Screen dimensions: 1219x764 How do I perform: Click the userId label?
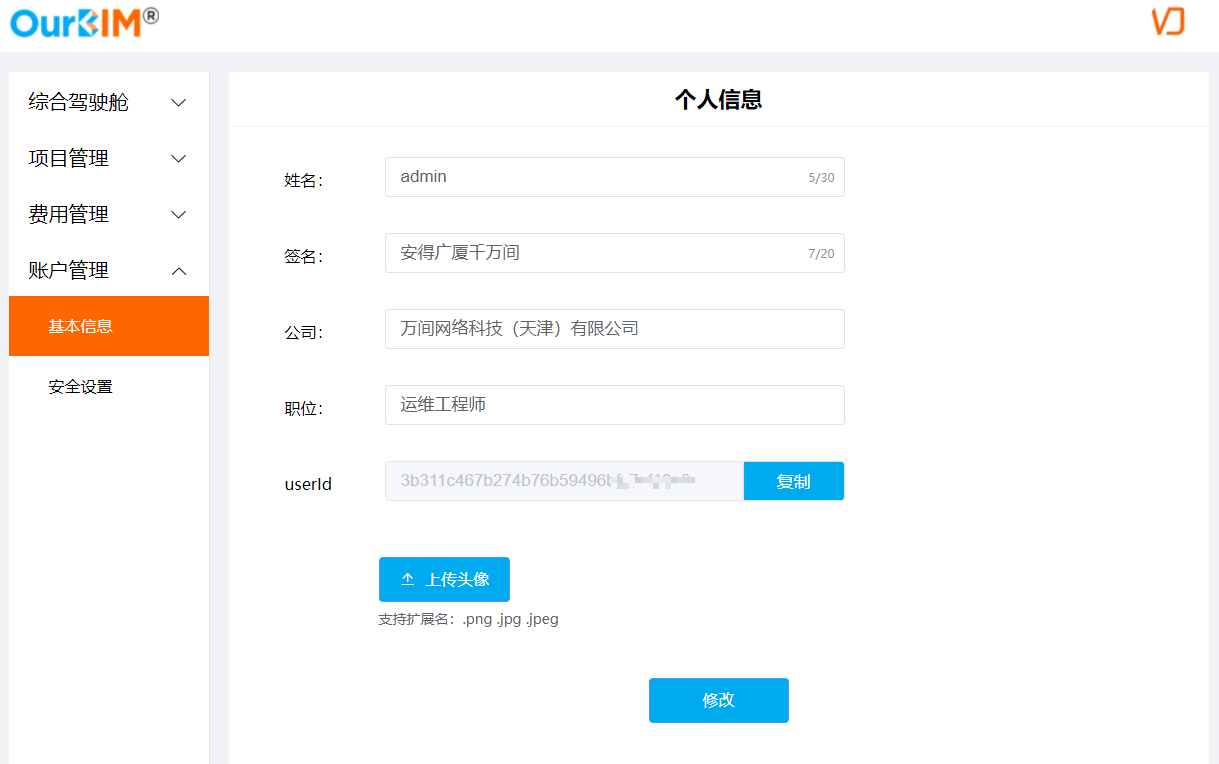coord(308,484)
